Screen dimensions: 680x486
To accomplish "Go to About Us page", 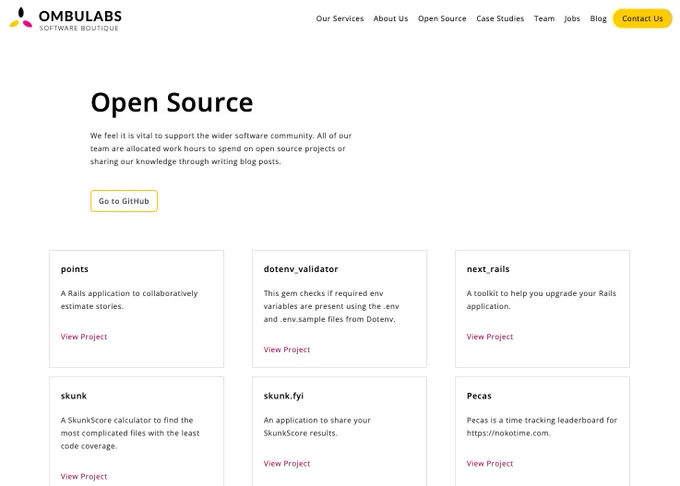I will point(390,19).
